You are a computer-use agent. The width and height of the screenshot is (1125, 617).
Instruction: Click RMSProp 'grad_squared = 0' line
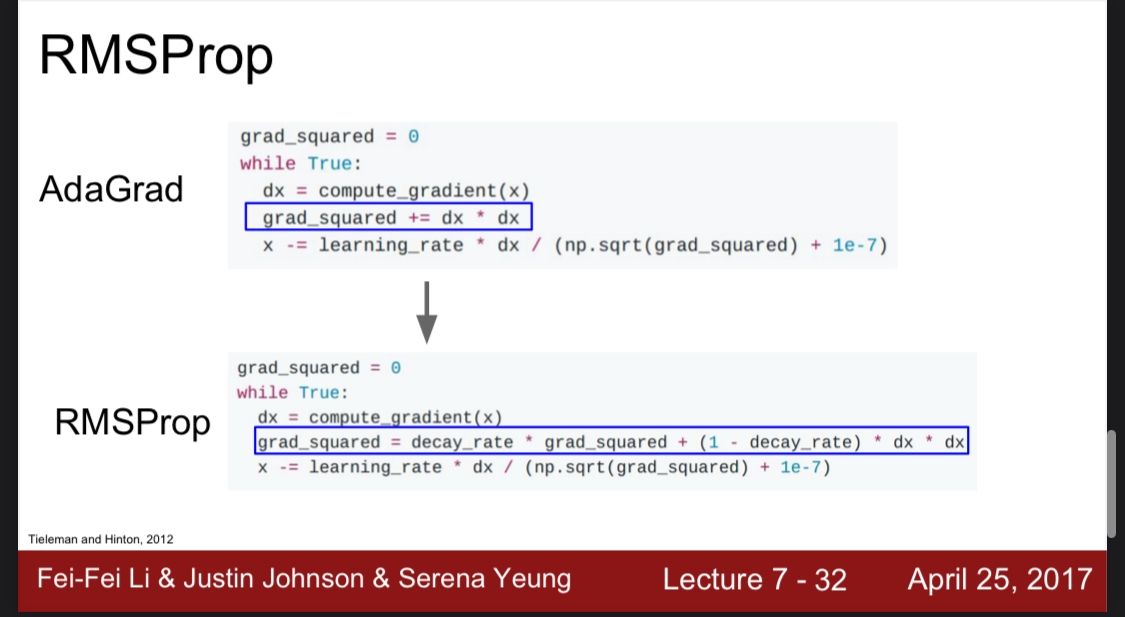point(319,368)
